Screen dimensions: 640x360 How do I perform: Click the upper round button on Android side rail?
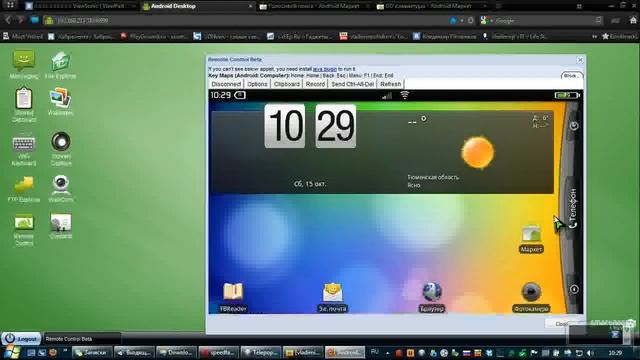574,126
